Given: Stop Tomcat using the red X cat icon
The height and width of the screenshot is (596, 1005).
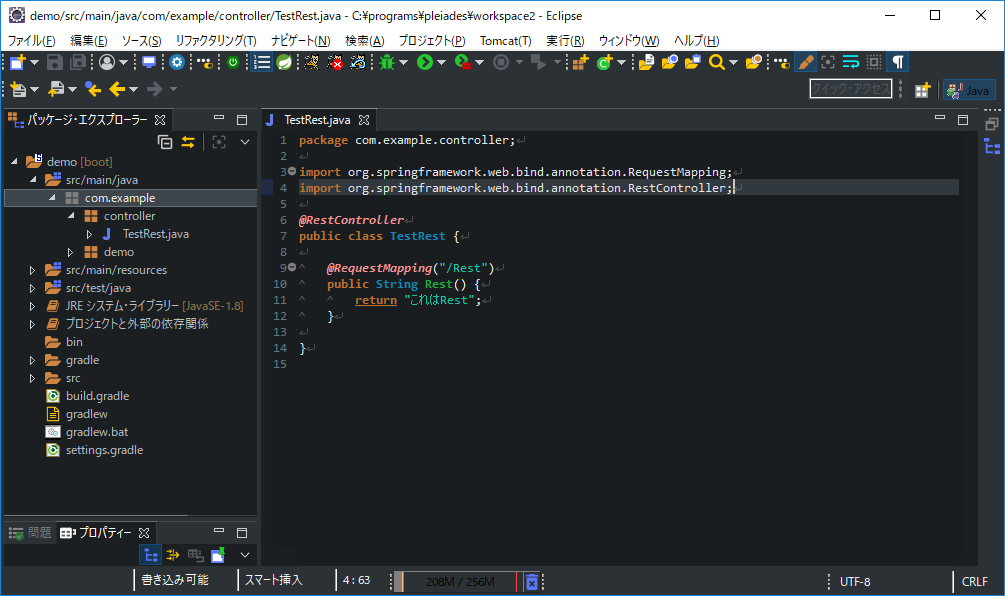Looking at the screenshot, I should (335, 62).
